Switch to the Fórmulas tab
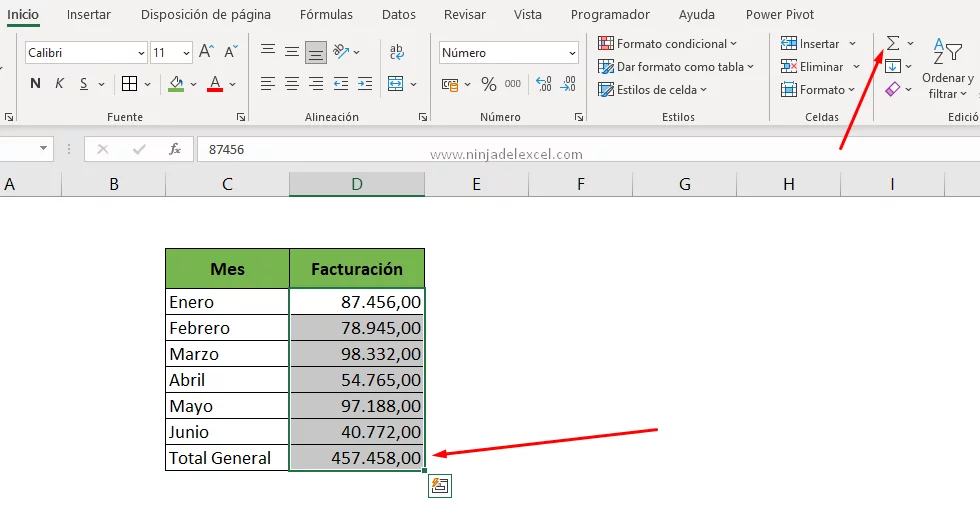The width and height of the screenshot is (980, 529). [x=325, y=15]
